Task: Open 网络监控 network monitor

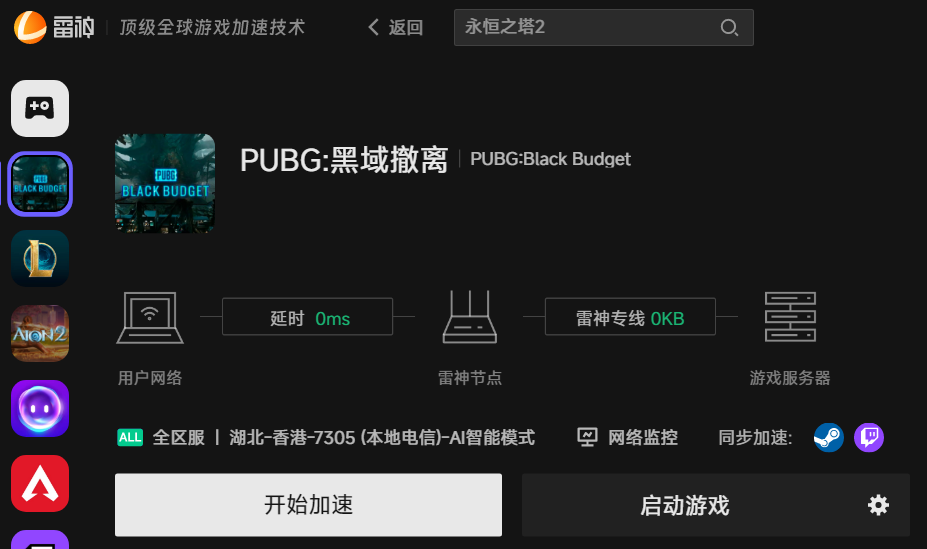Action: pos(627,437)
